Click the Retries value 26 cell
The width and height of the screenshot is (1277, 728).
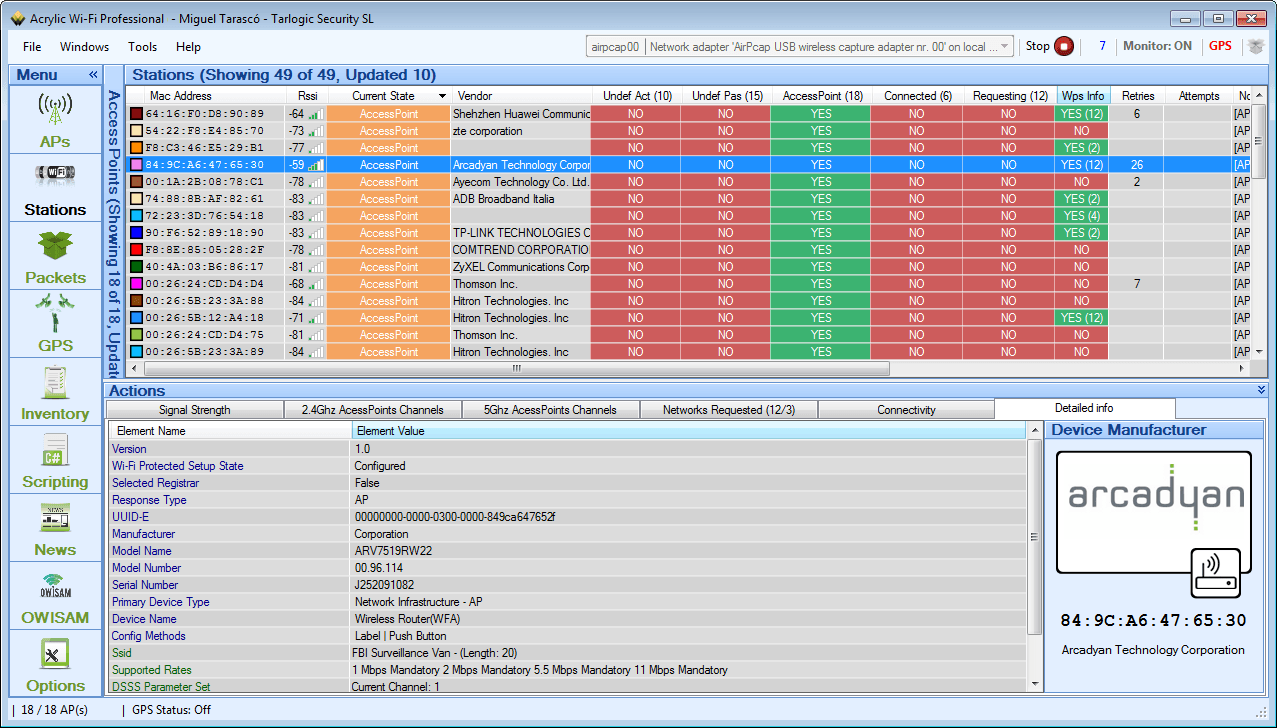coord(1137,165)
